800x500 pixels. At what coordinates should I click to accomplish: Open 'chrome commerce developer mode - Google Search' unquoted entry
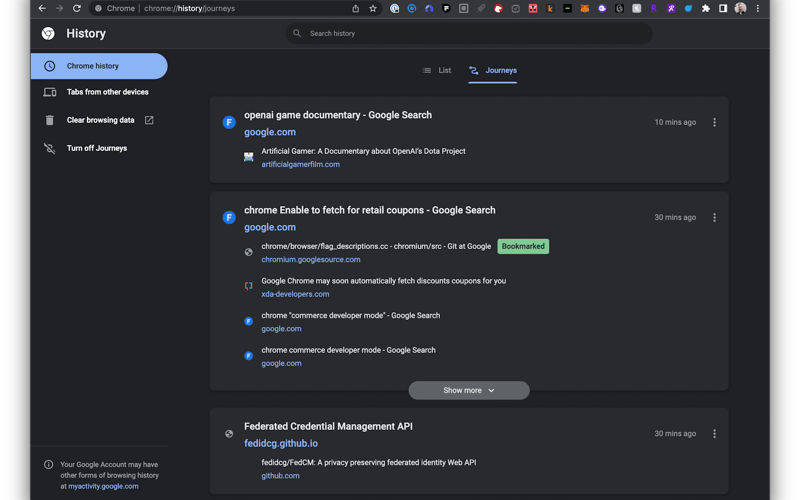click(x=348, y=350)
